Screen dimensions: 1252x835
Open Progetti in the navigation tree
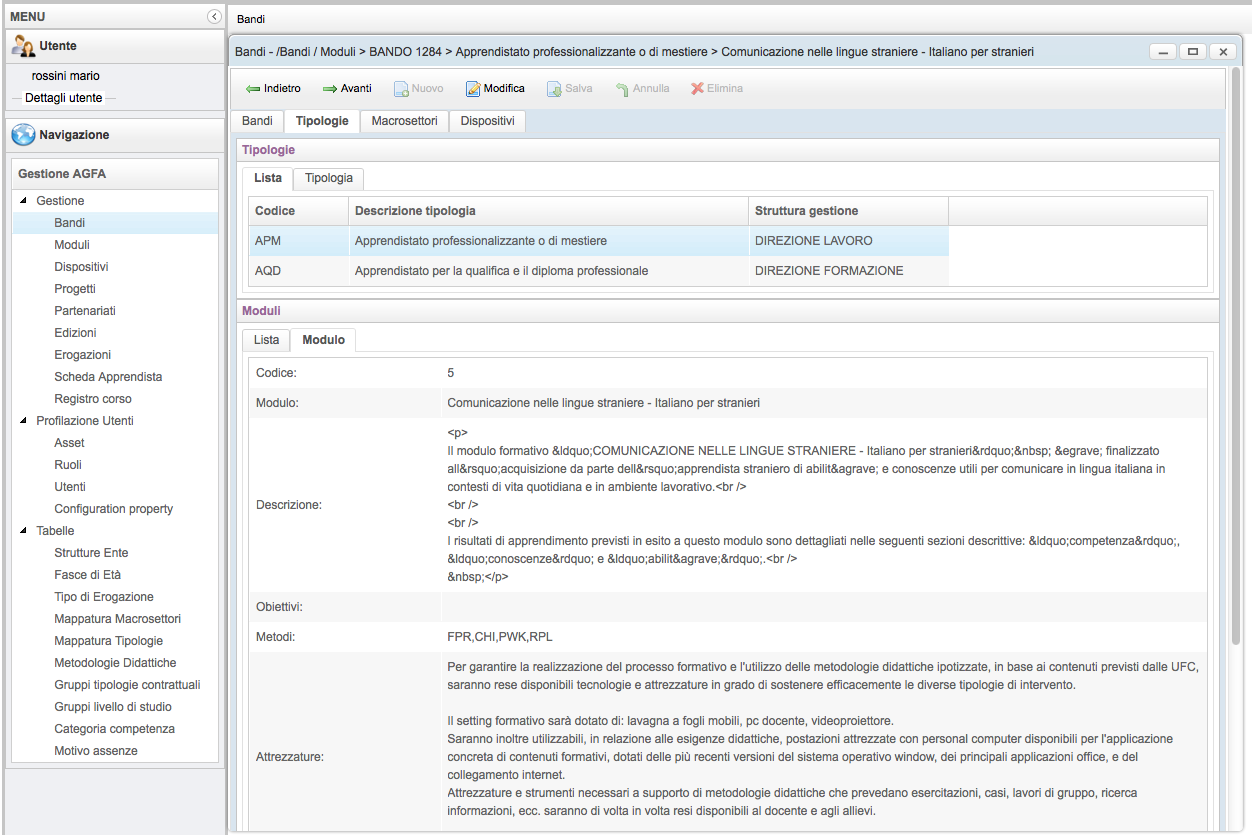(75, 289)
